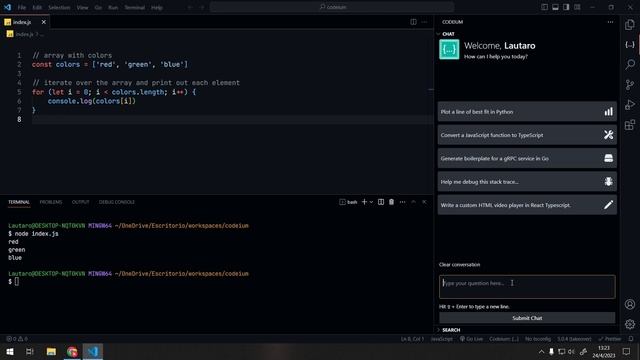Choose 'Generate boilerplate for a gRPC service in Go'
This screenshot has height=360, width=640.
tap(527, 158)
